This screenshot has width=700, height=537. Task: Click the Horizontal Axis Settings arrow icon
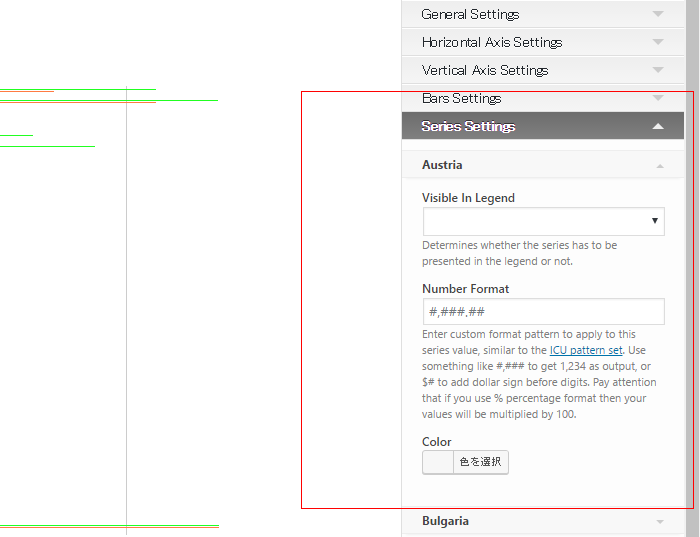click(x=658, y=42)
